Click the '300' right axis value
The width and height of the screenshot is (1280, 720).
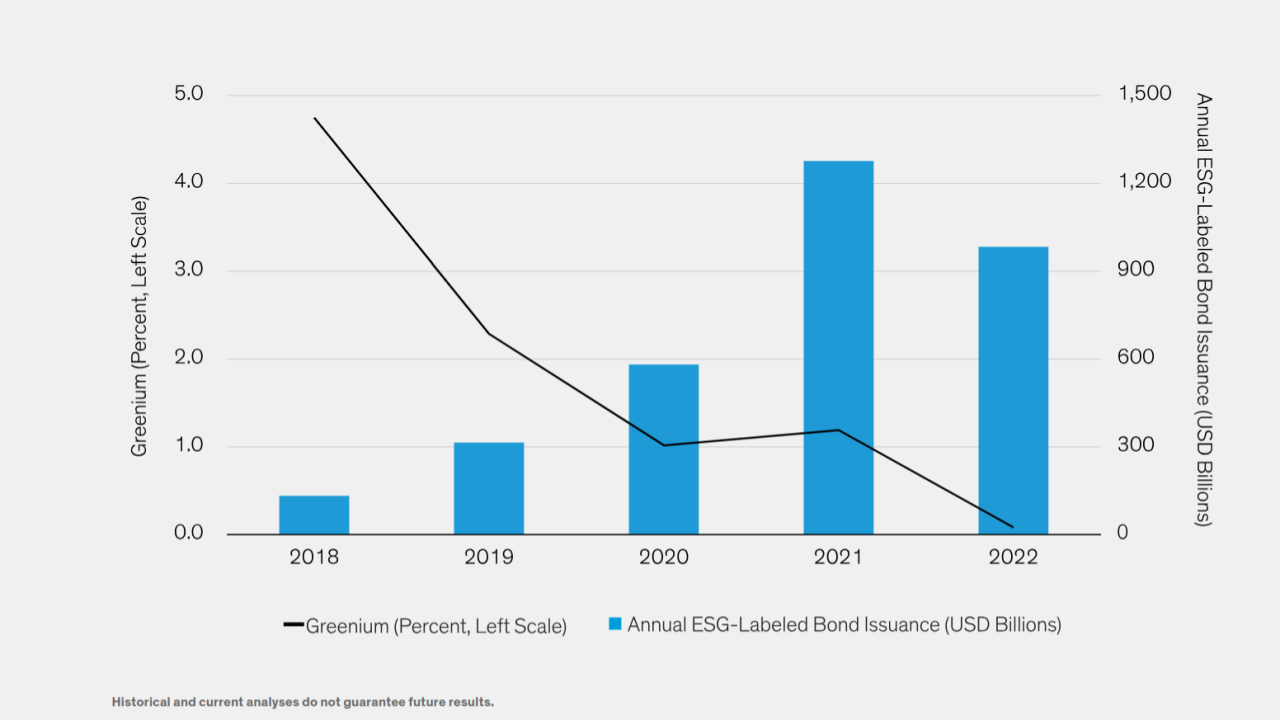1137,445
